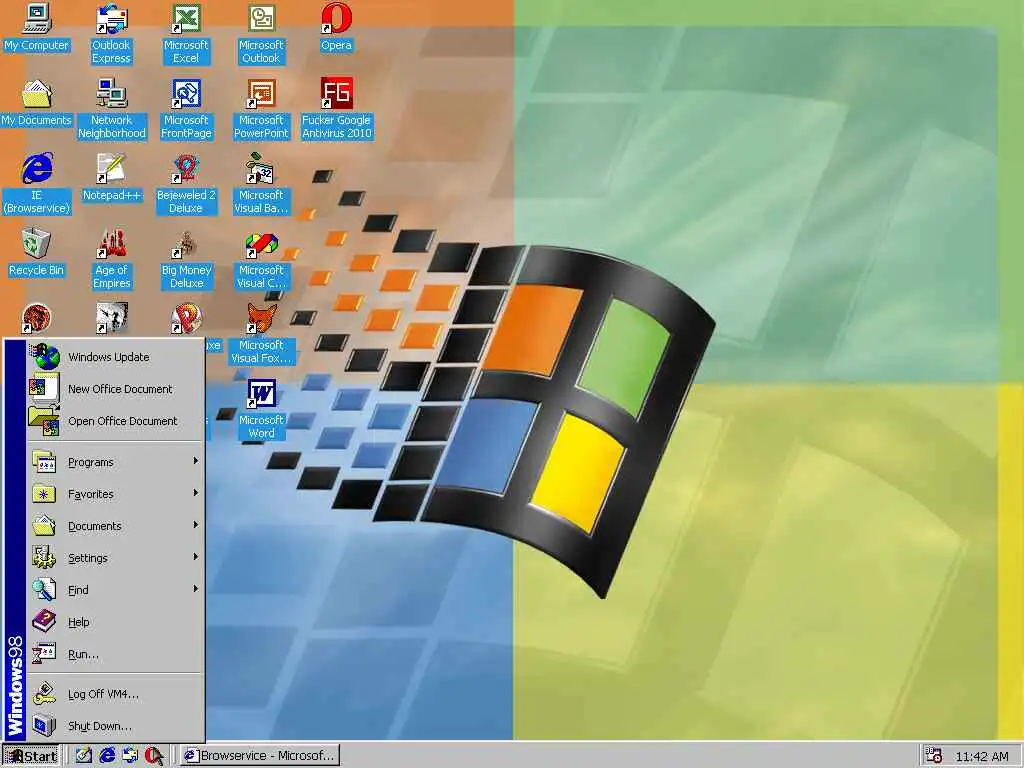The image size is (1024, 768).
Task: Choose Log Off VM4... in Start menu
Action: click(116, 694)
